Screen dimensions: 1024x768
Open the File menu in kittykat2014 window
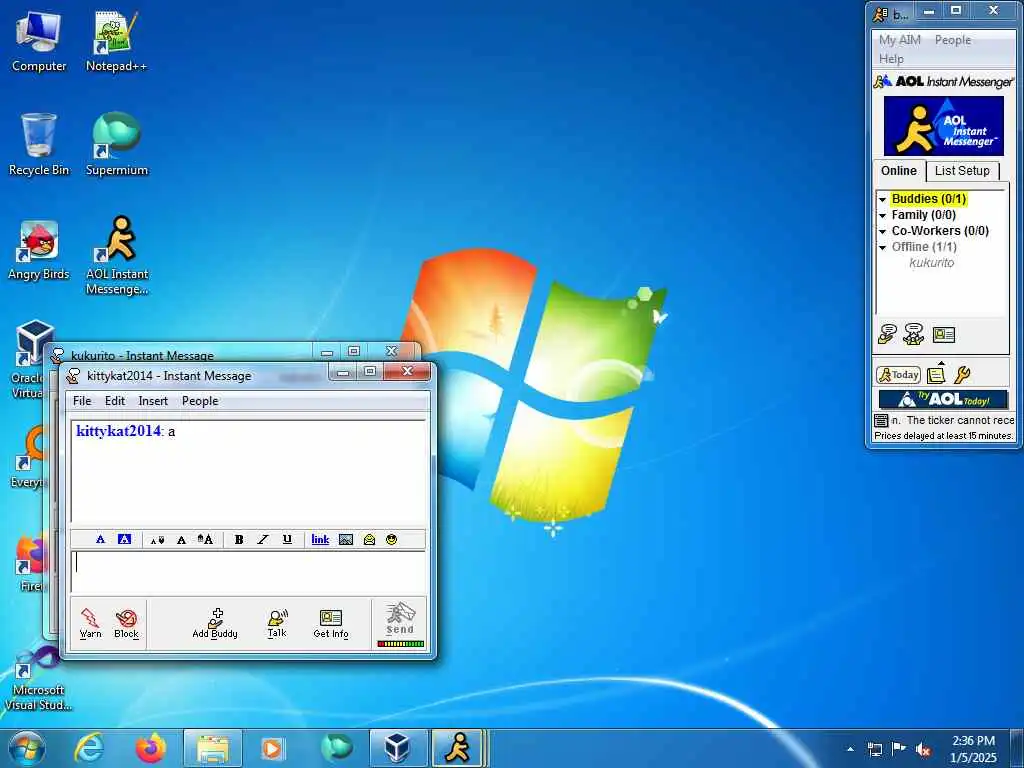click(x=82, y=401)
